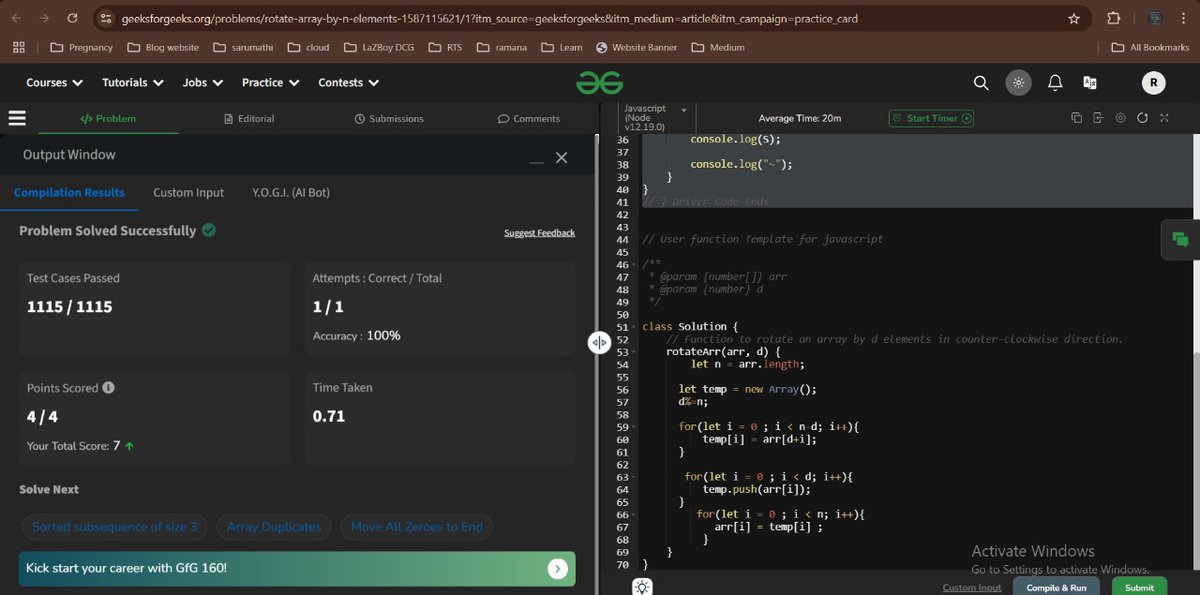Click the arrow on GfG 160 banner
The width and height of the screenshot is (1200, 595).
click(x=558, y=569)
